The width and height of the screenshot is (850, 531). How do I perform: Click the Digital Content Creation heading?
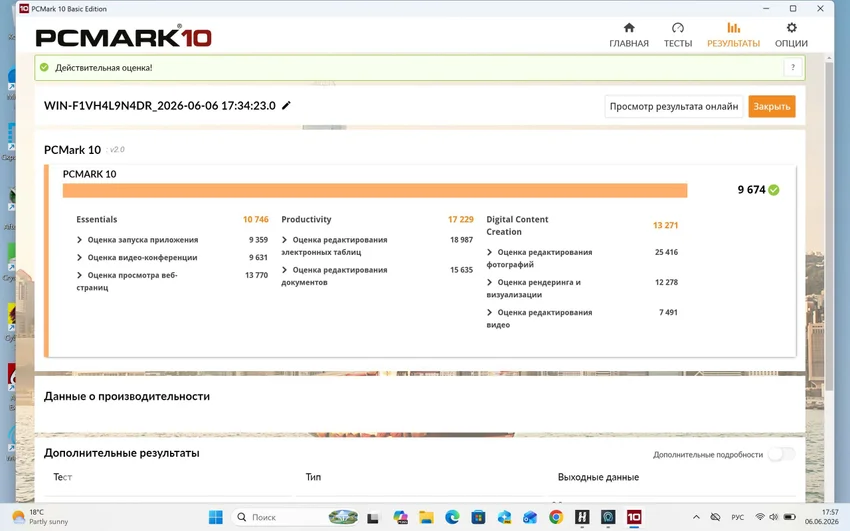(517, 225)
